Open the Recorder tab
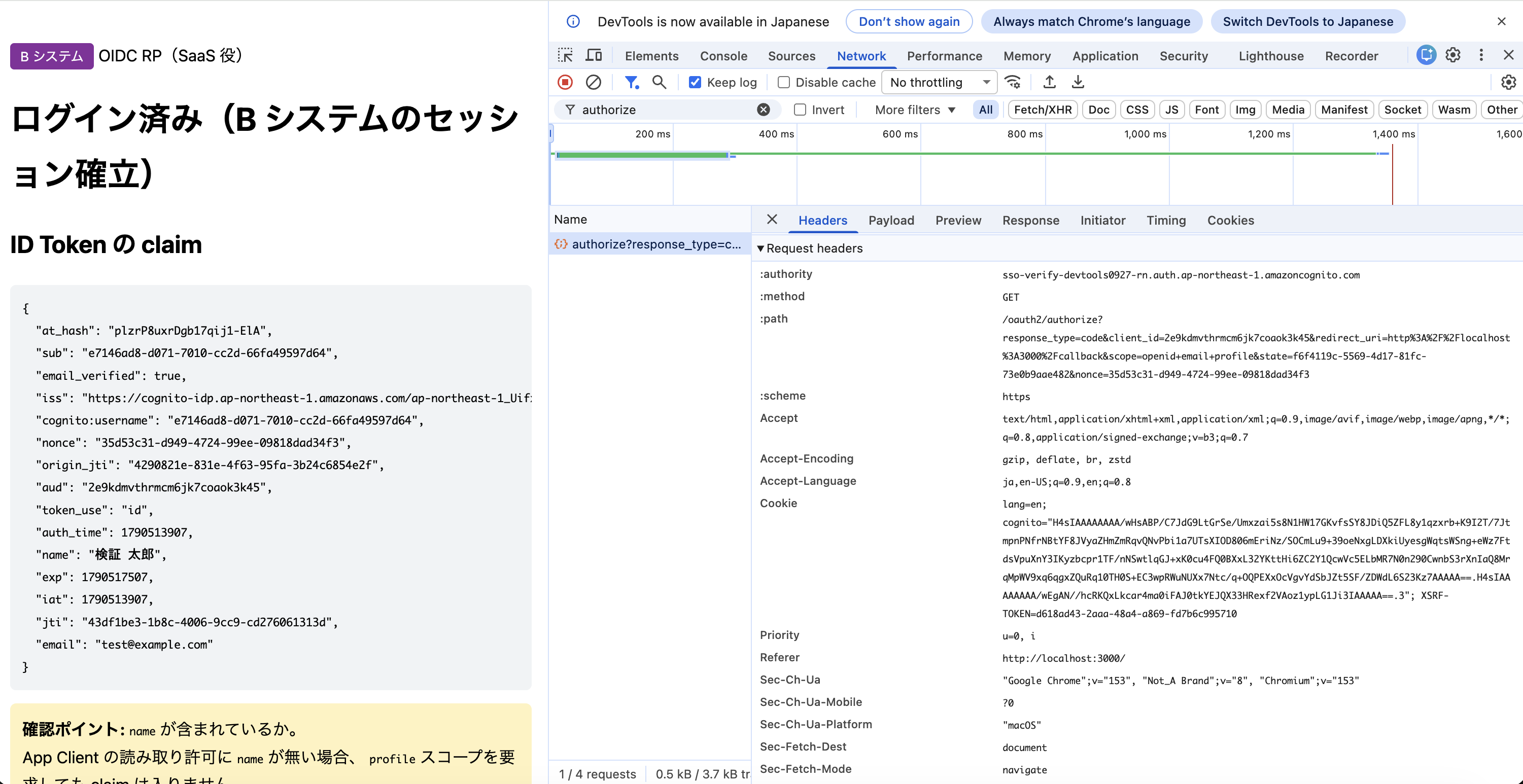 1351,56
